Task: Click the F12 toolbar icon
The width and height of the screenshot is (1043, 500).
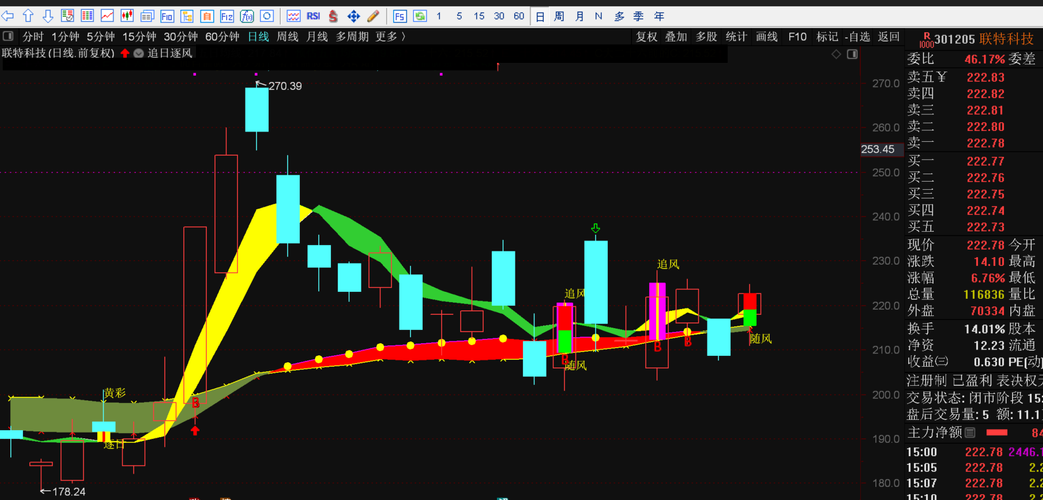Action: pos(227,15)
